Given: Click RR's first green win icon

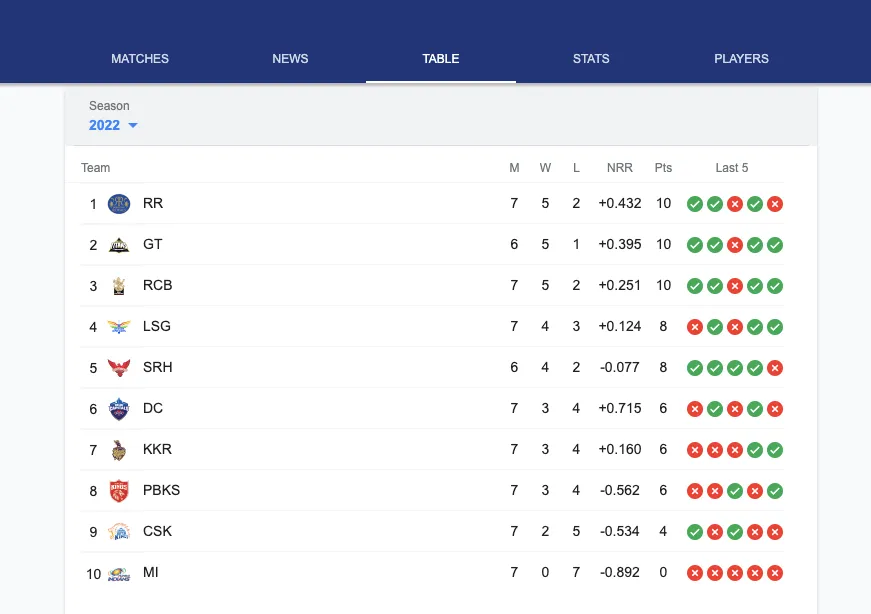Looking at the screenshot, I should pyautogui.click(x=695, y=204).
